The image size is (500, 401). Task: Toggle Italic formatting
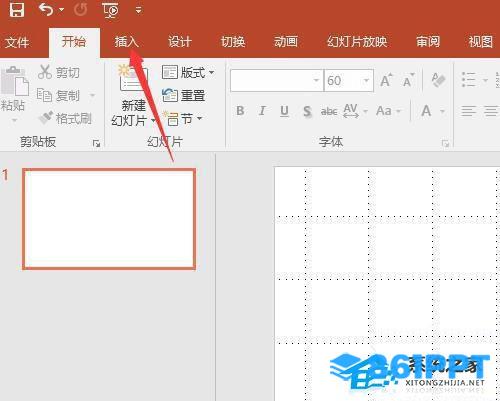tap(262, 111)
